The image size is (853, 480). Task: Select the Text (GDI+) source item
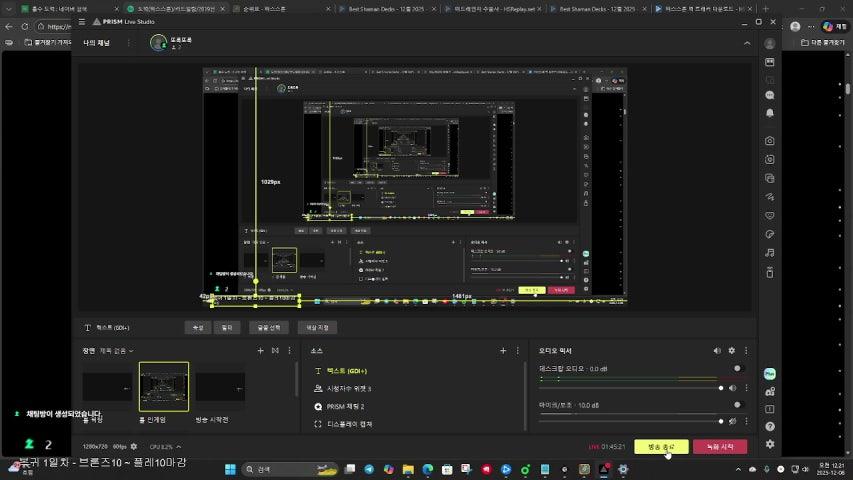coord(347,370)
